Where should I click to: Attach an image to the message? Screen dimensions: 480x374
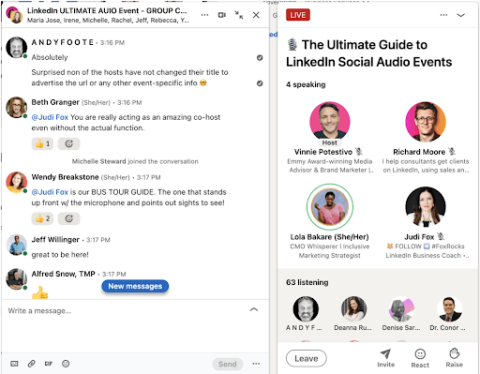point(14,364)
